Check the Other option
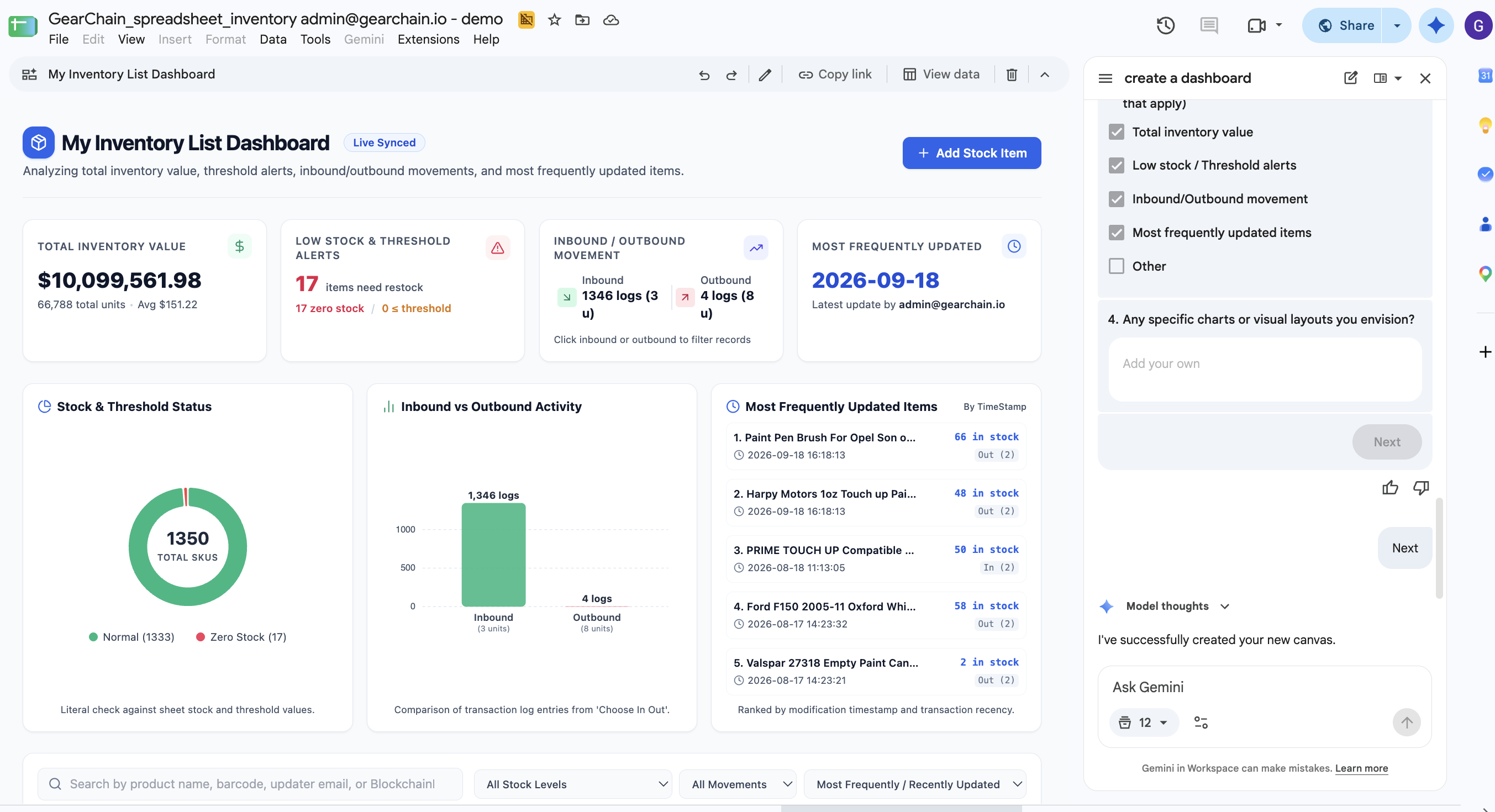The height and width of the screenshot is (812, 1495). pyautogui.click(x=1117, y=266)
